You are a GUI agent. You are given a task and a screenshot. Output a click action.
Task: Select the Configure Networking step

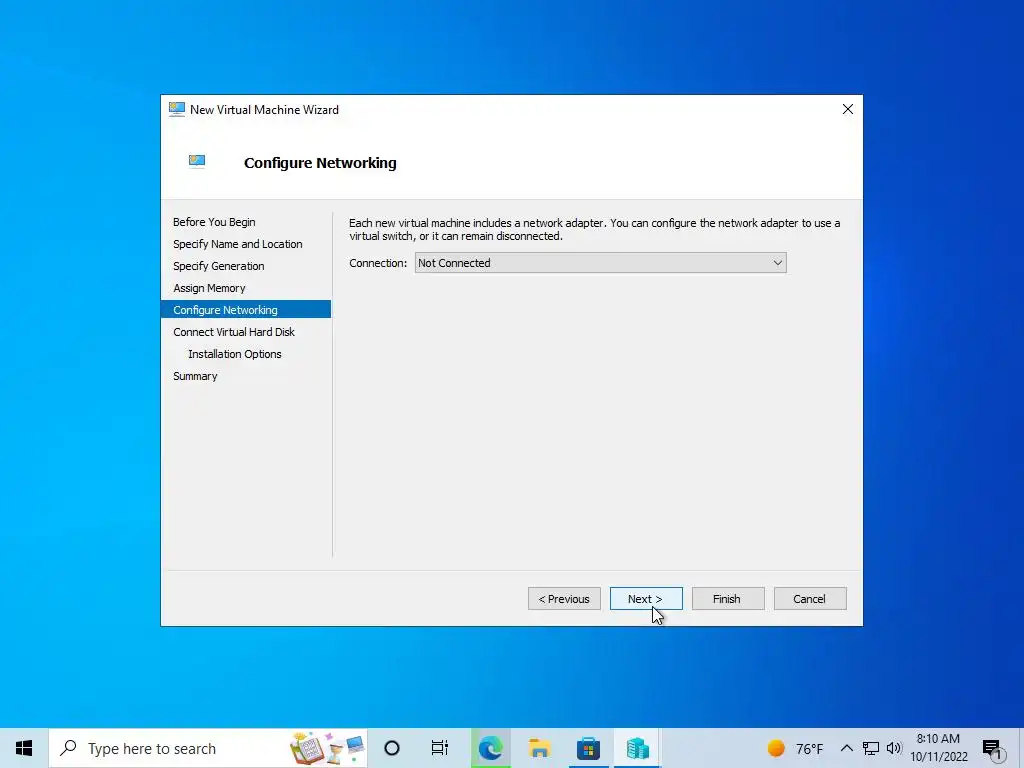click(x=246, y=310)
